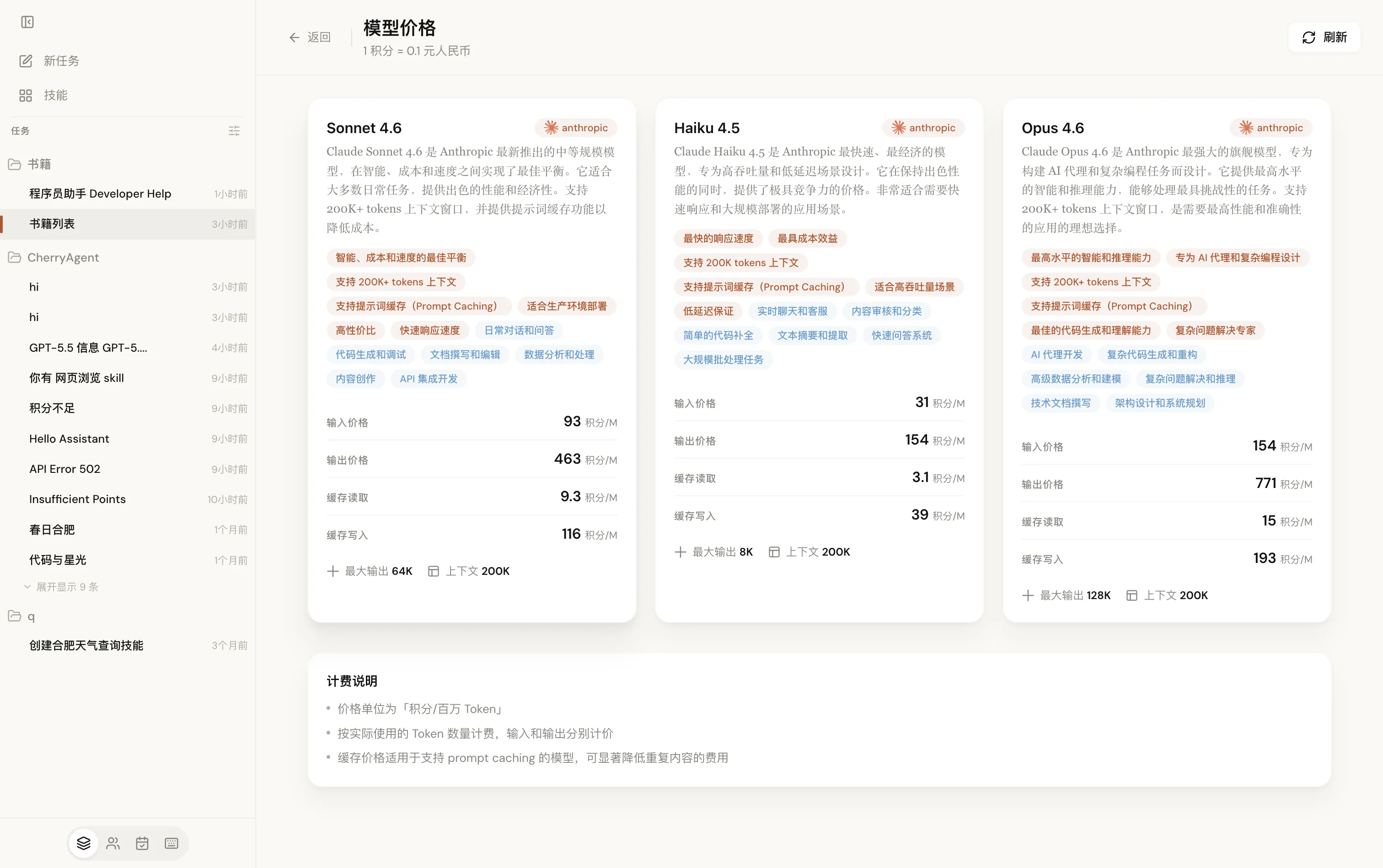1383x868 pixels.
Task: Select the people icon in bottom bar
Action: click(113, 843)
